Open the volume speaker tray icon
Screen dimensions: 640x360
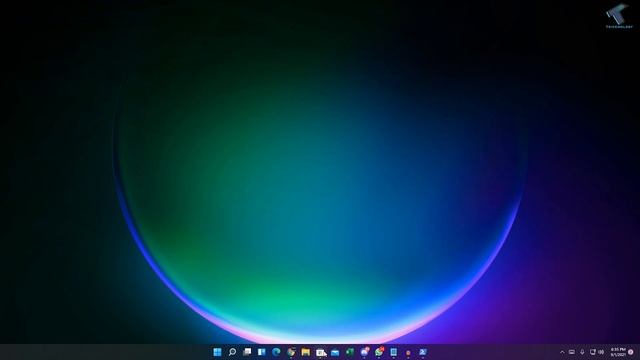[x=601, y=352]
